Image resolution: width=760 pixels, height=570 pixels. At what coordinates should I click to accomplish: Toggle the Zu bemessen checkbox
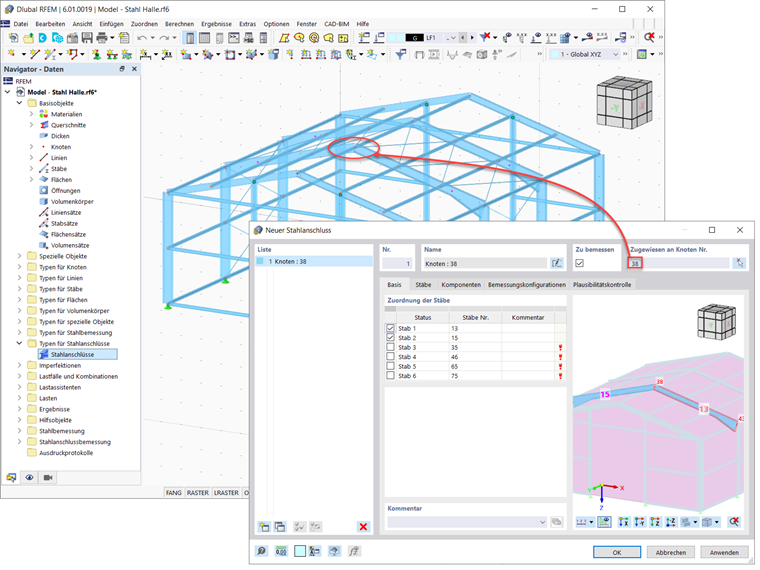click(579, 263)
